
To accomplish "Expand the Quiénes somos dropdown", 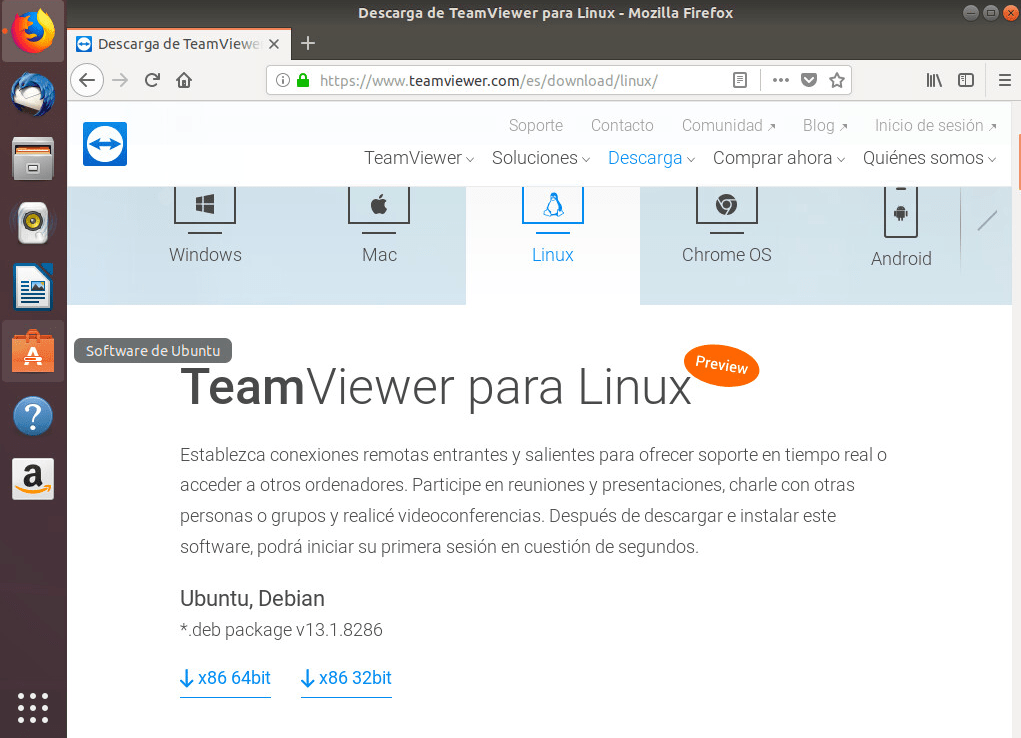I will pos(922,158).
